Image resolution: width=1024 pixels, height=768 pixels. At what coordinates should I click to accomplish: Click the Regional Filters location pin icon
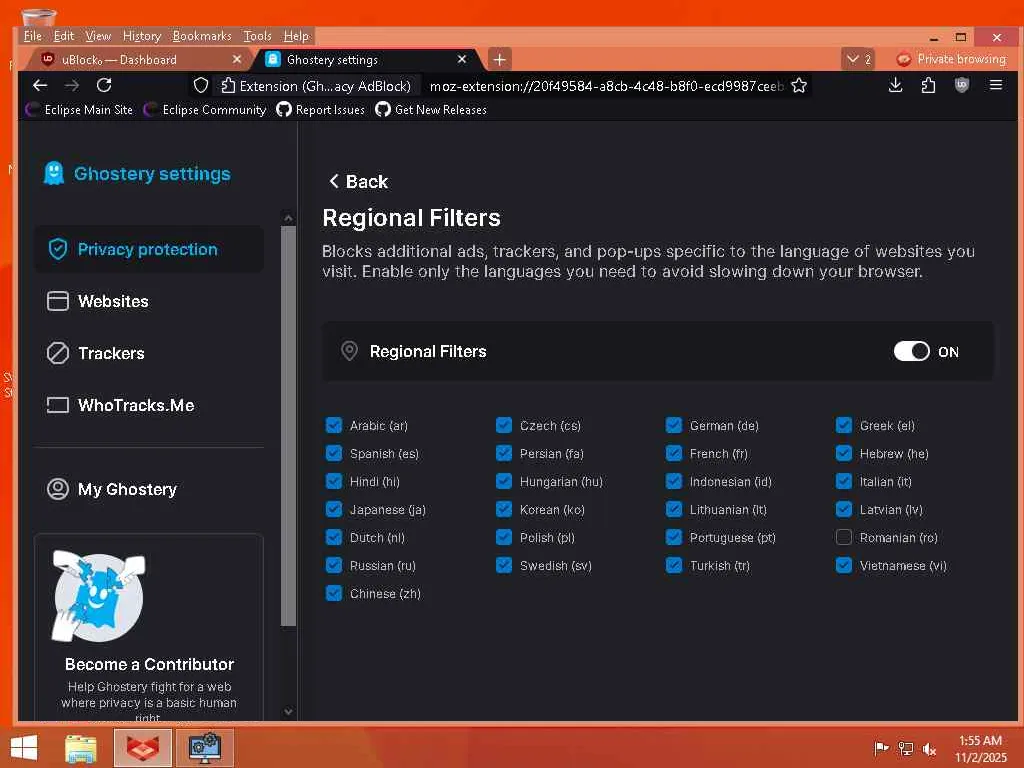pos(349,351)
